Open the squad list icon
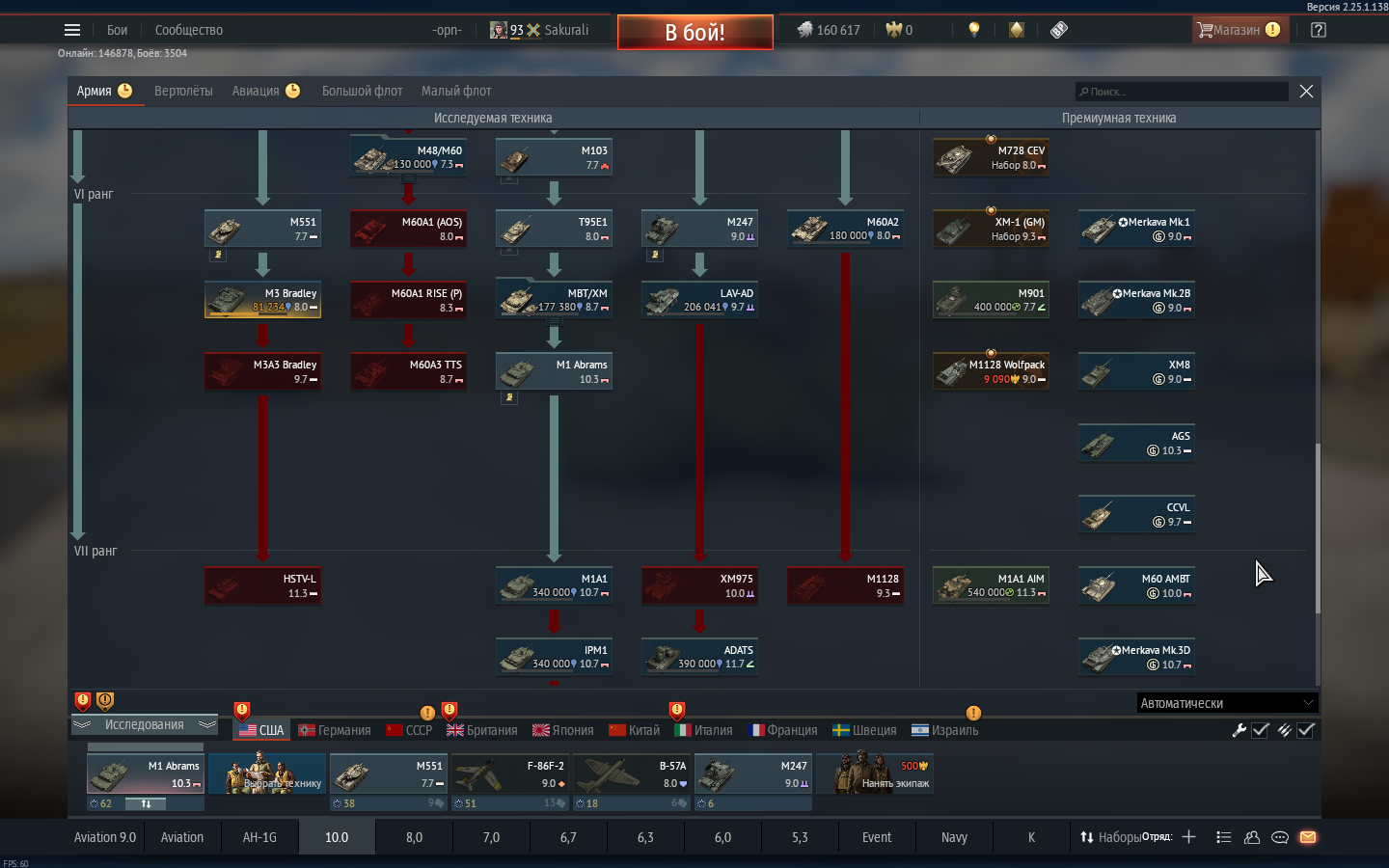This screenshot has width=1389, height=868. click(x=1224, y=837)
